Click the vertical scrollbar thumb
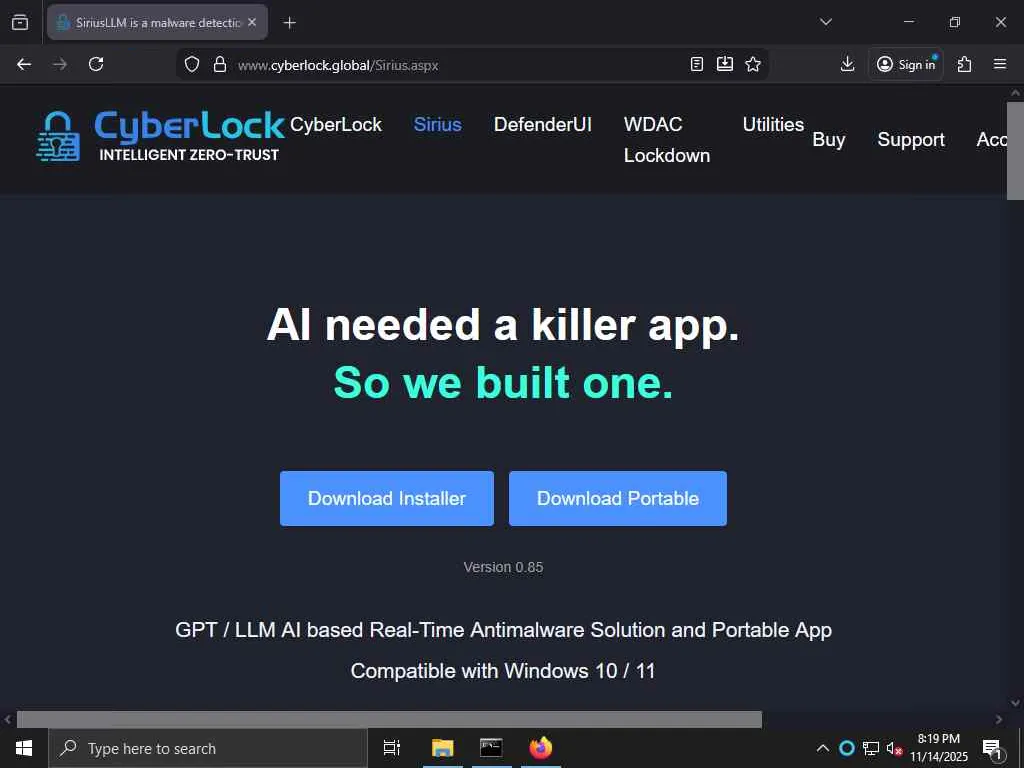The image size is (1024, 768). [x=1016, y=150]
